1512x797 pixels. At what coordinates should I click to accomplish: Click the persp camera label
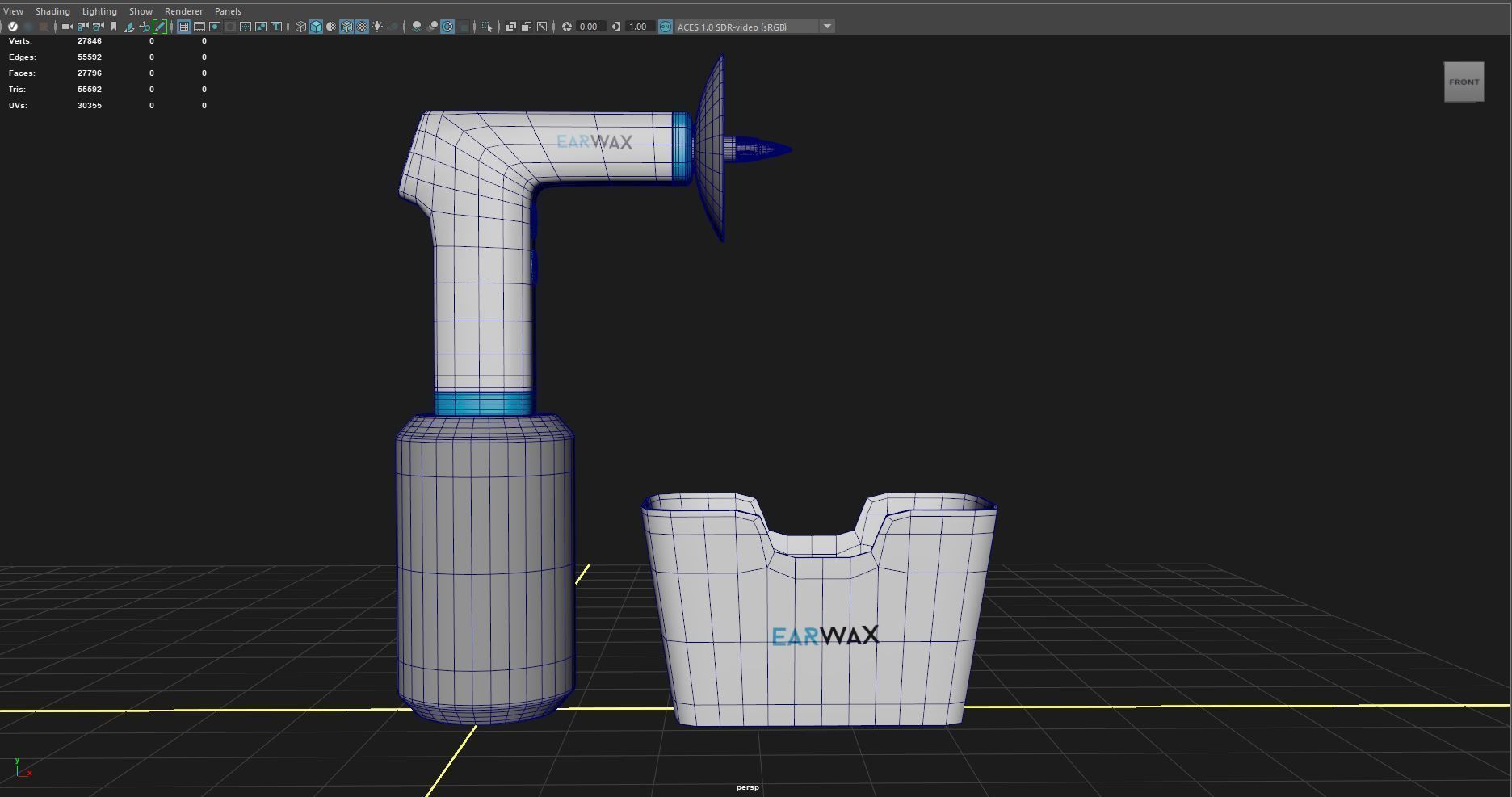coord(747,787)
